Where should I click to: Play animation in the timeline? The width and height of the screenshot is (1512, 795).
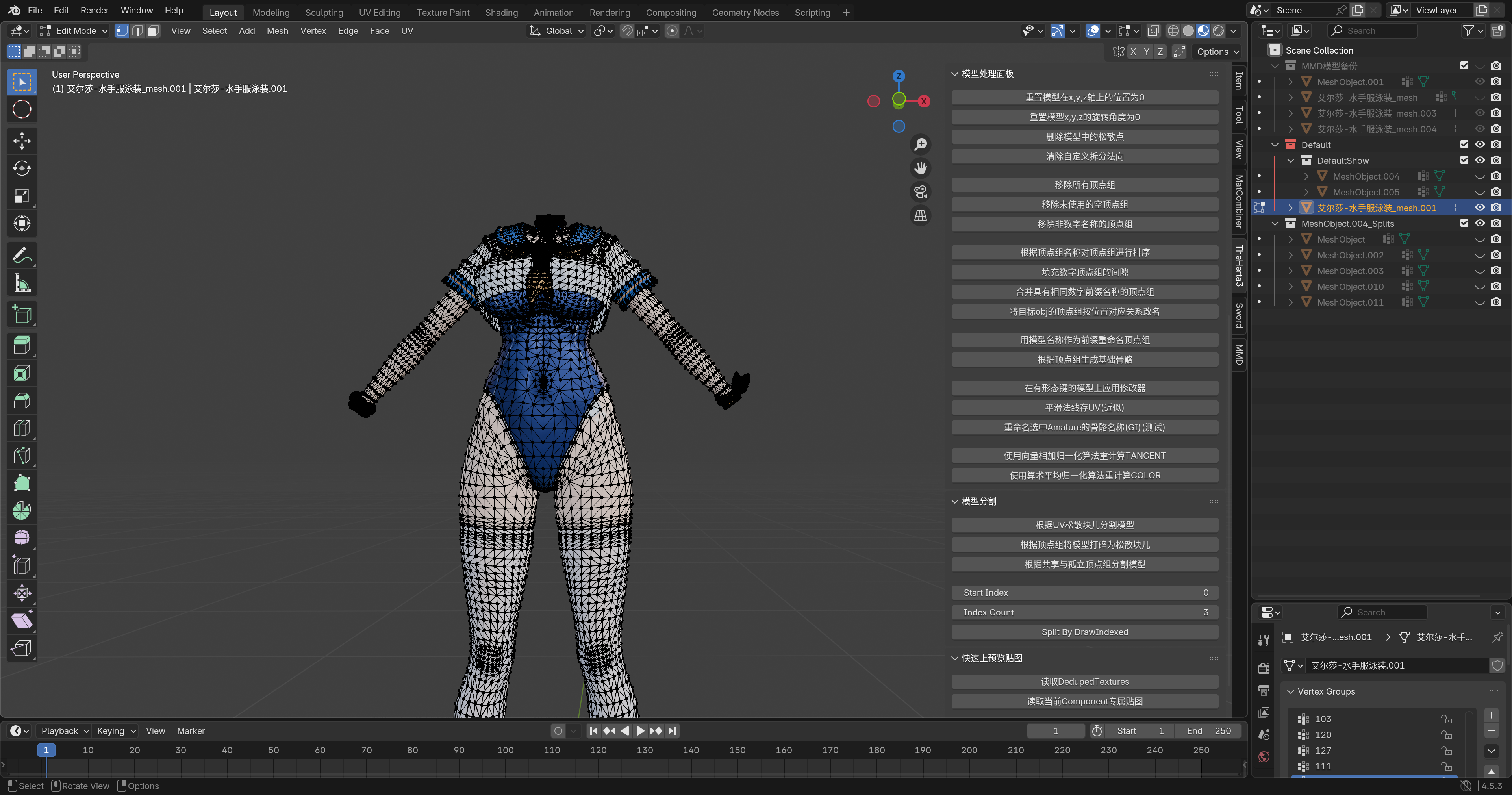640,730
